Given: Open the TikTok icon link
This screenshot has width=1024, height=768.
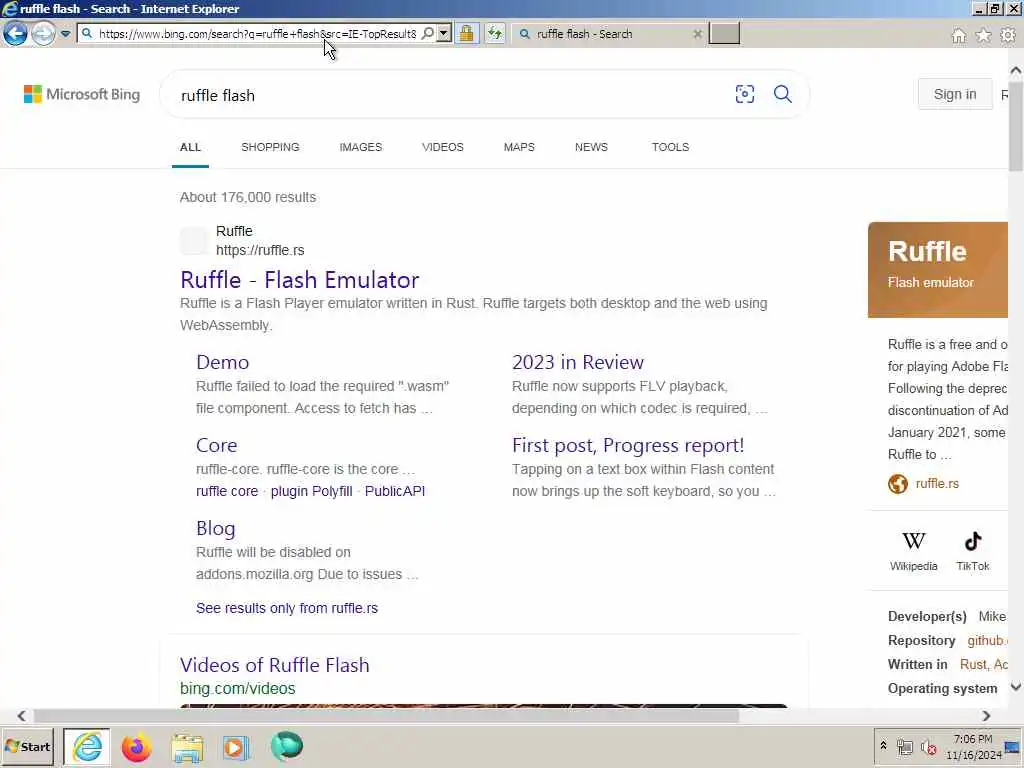Looking at the screenshot, I should (x=972, y=551).
